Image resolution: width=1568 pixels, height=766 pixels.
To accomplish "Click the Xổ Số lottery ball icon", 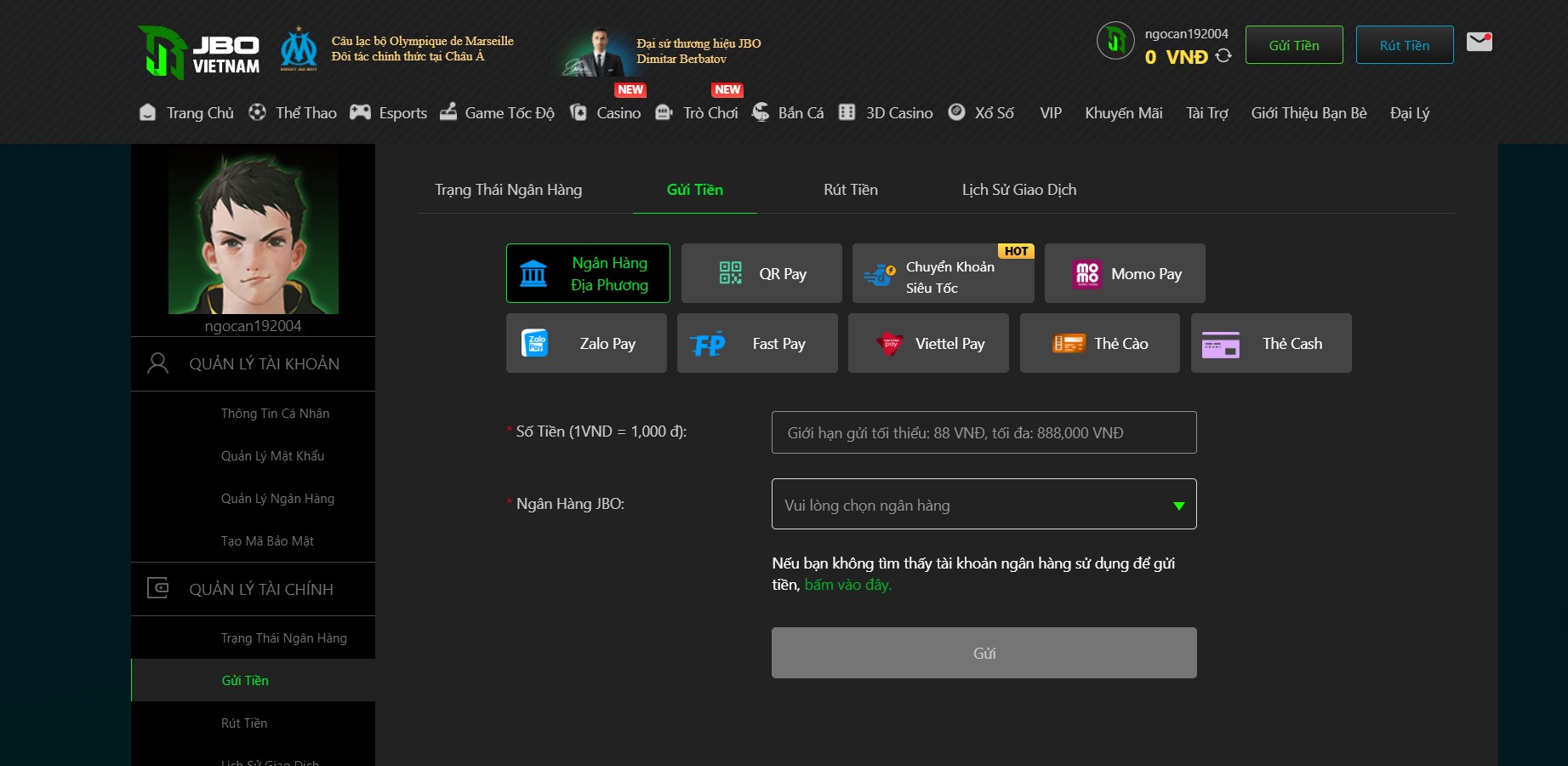I will click(956, 111).
